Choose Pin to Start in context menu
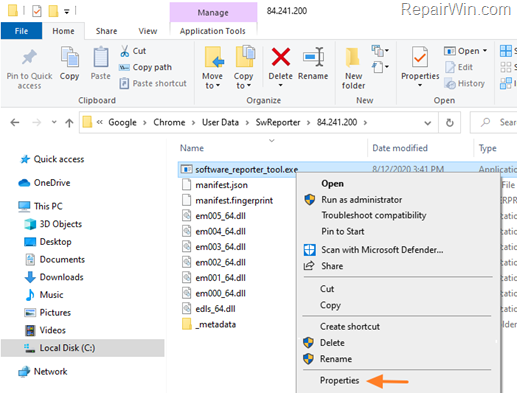517x393 pixels. click(343, 231)
